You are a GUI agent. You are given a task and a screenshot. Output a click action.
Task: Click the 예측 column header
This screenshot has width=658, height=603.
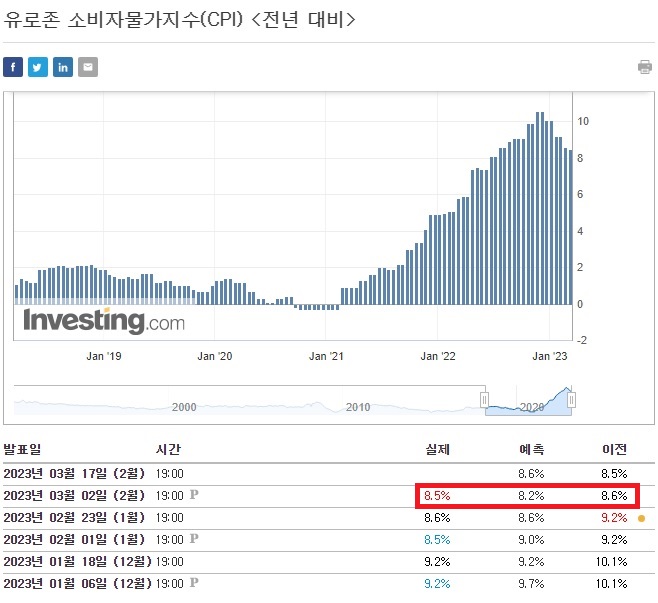pyautogui.click(x=531, y=449)
